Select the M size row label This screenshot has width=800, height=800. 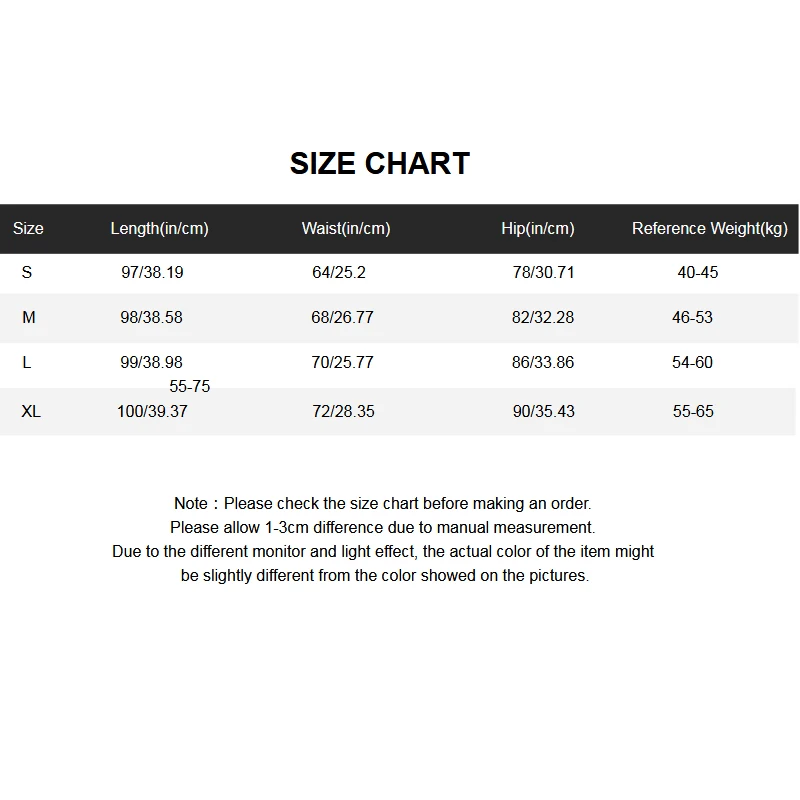point(29,317)
